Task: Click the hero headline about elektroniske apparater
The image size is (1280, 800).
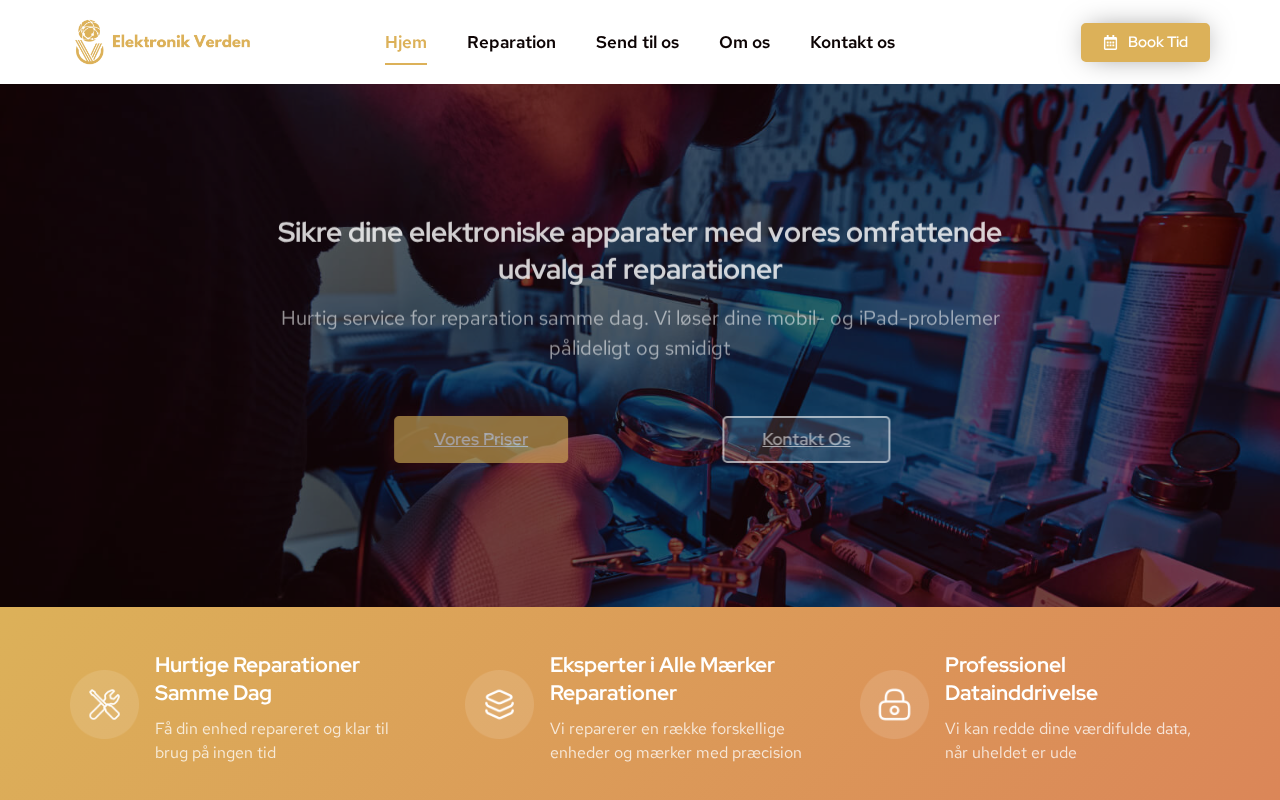Action: 640,250
